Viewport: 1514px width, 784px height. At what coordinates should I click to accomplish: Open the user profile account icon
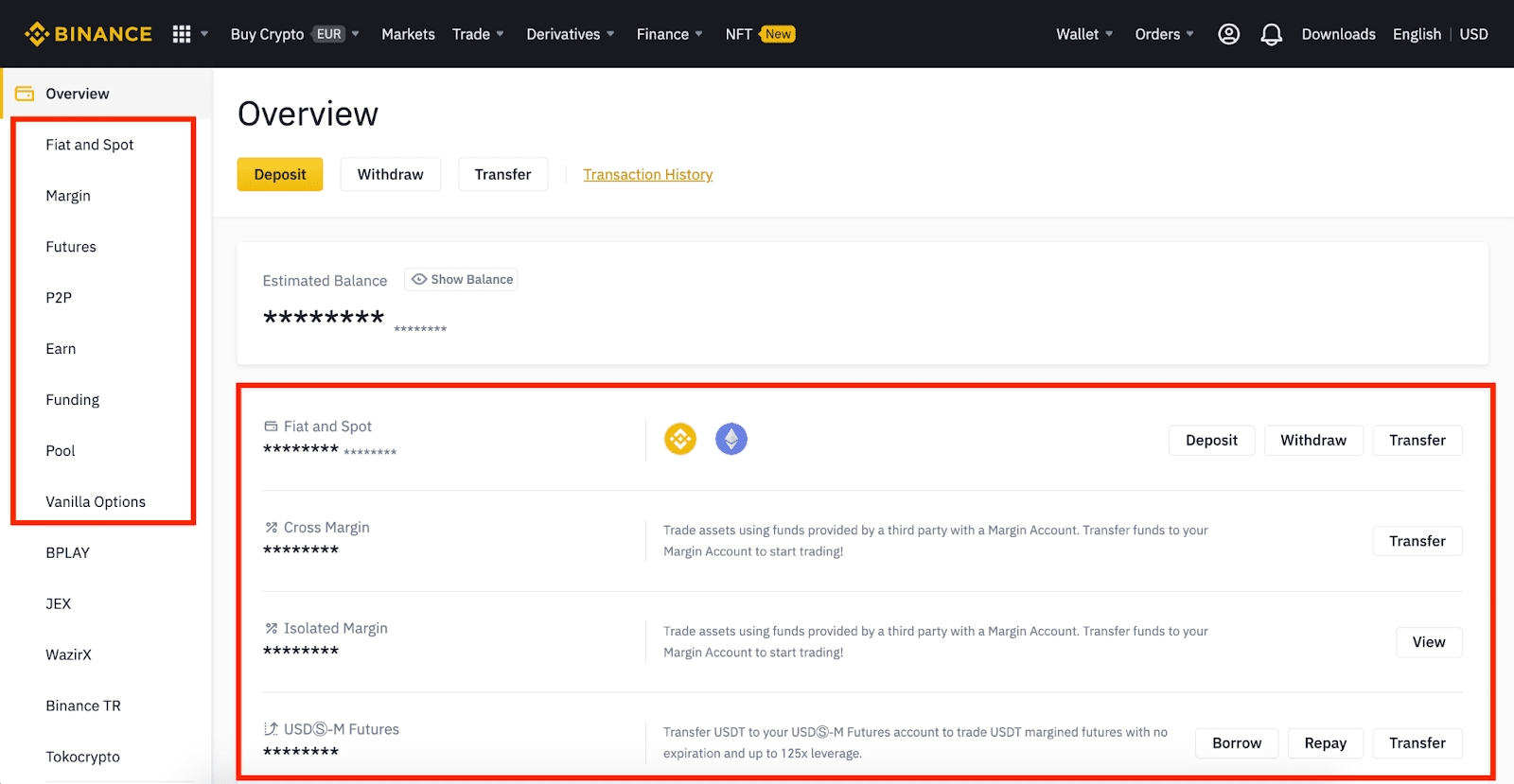pyautogui.click(x=1228, y=34)
